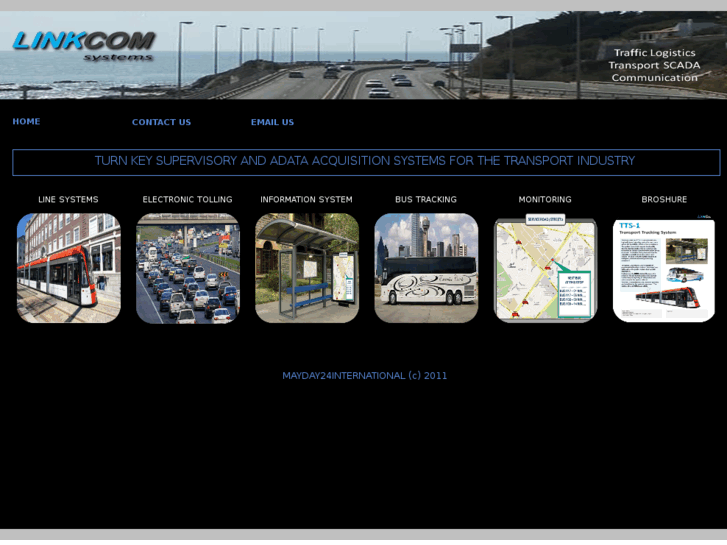Click the BROSHURE label
The image size is (727, 545).
click(664, 199)
